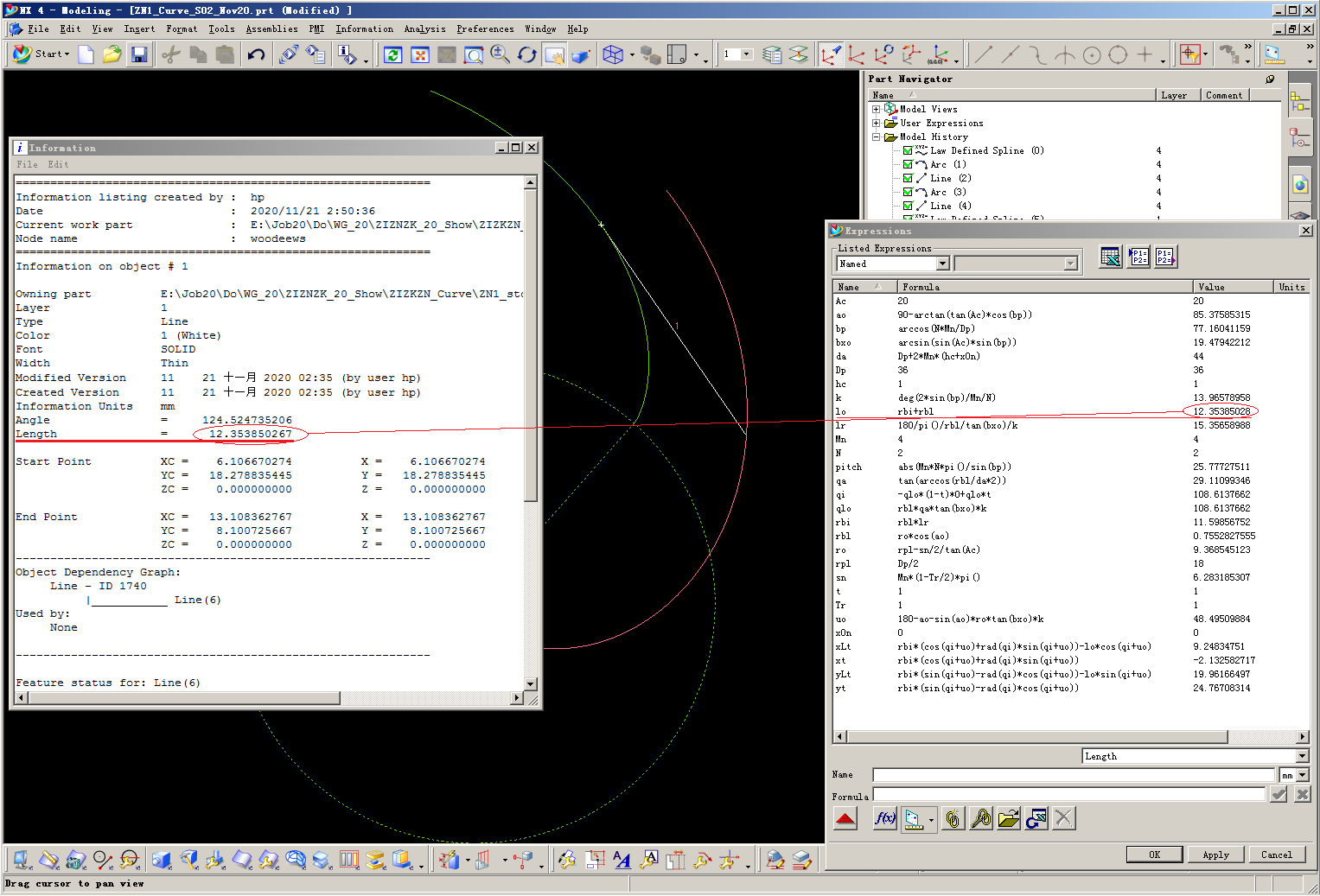Click the Functions f(x) button
The height and width of the screenshot is (896, 1320).
click(x=885, y=818)
